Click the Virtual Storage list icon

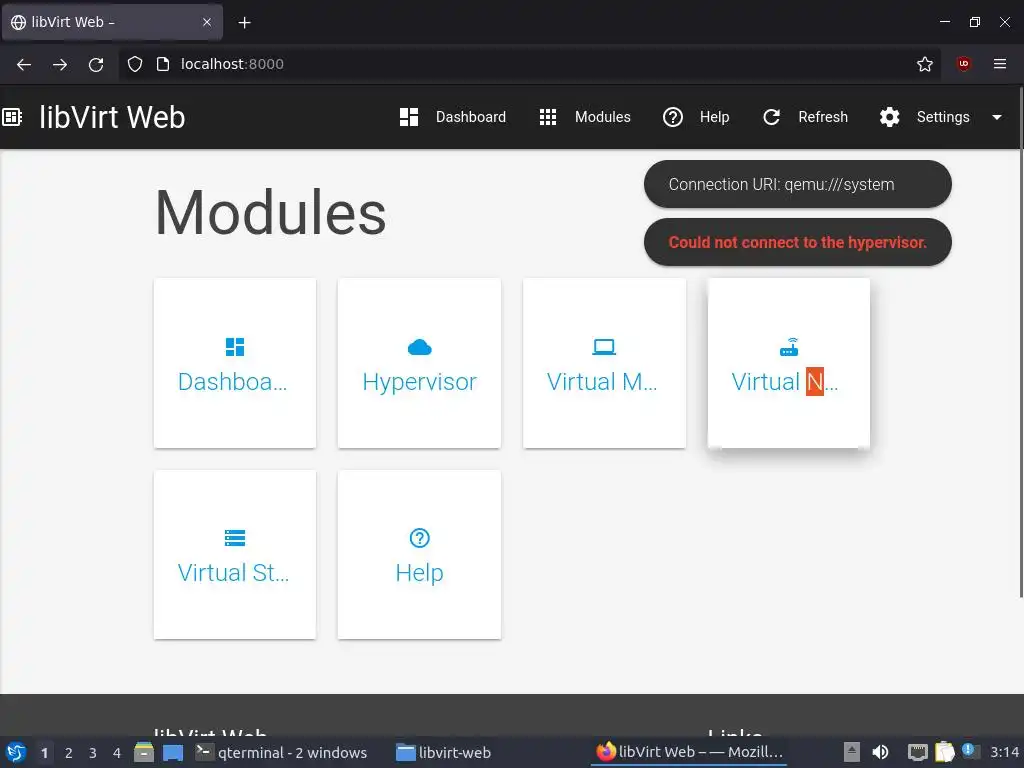point(235,537)
